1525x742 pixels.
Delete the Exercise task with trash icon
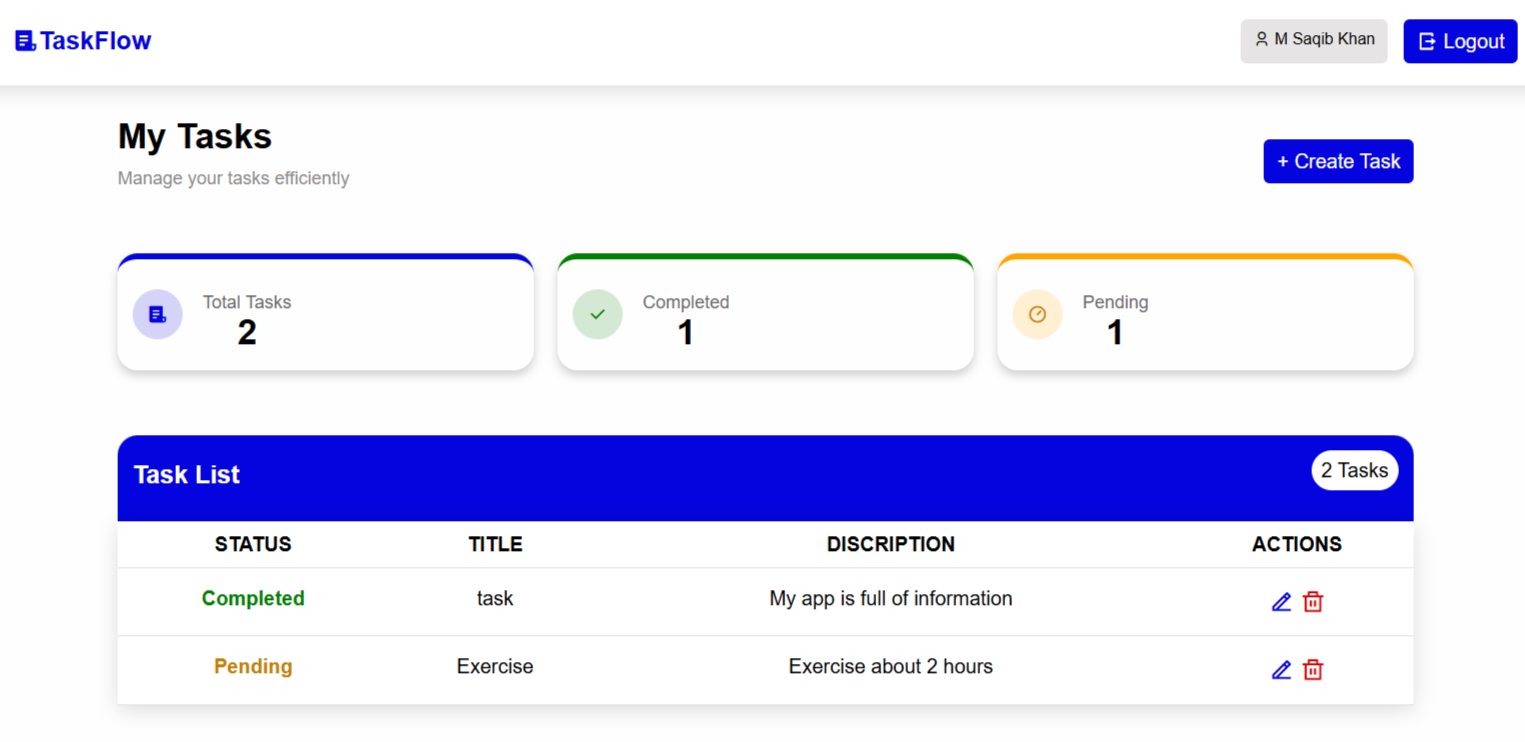pos(1313,670)
